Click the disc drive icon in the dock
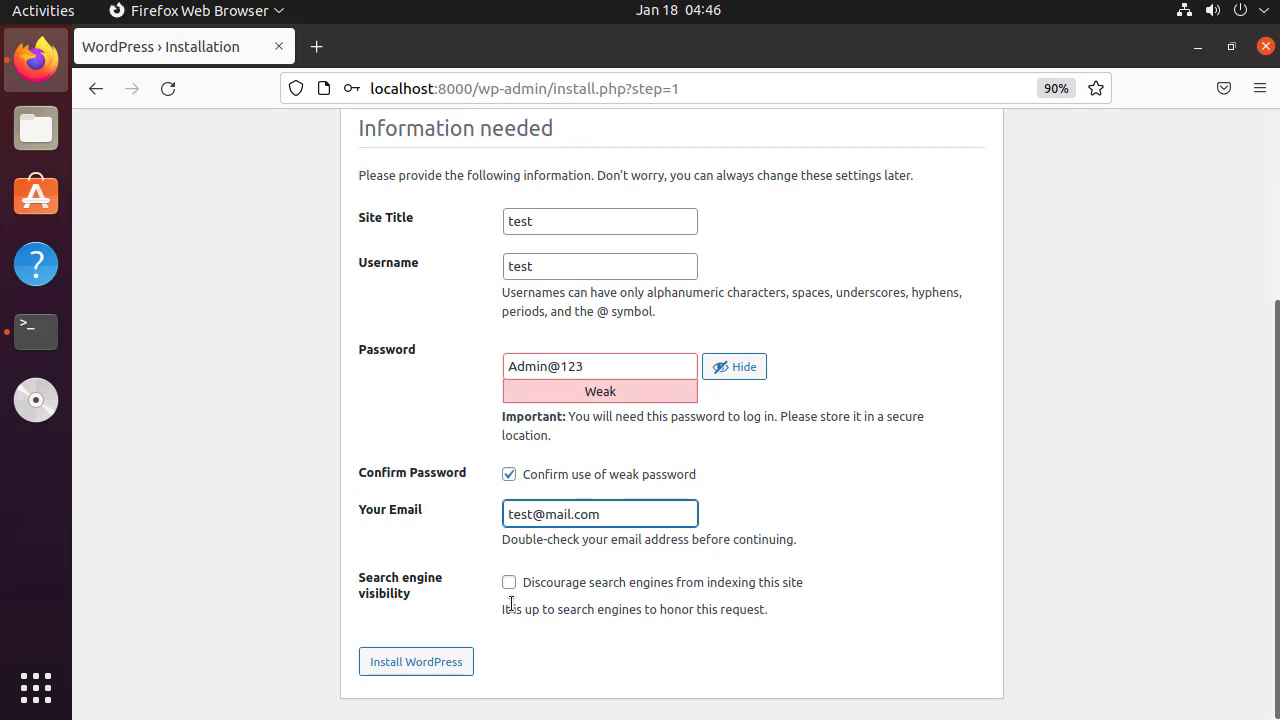The image size is (1280, 720). pos(36,400)
